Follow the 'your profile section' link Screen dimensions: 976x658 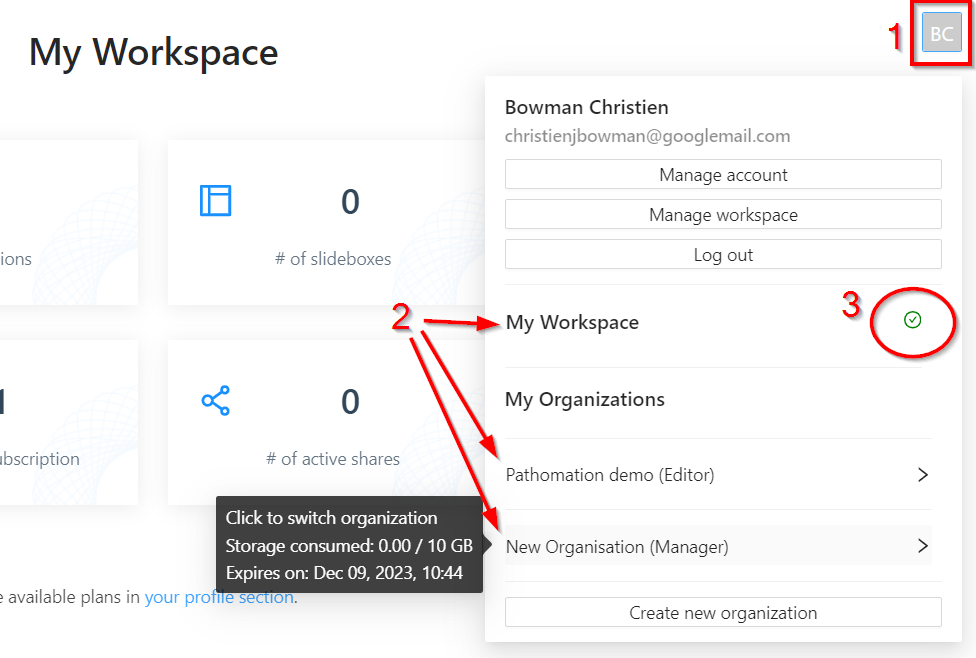(x=219, y=598)
